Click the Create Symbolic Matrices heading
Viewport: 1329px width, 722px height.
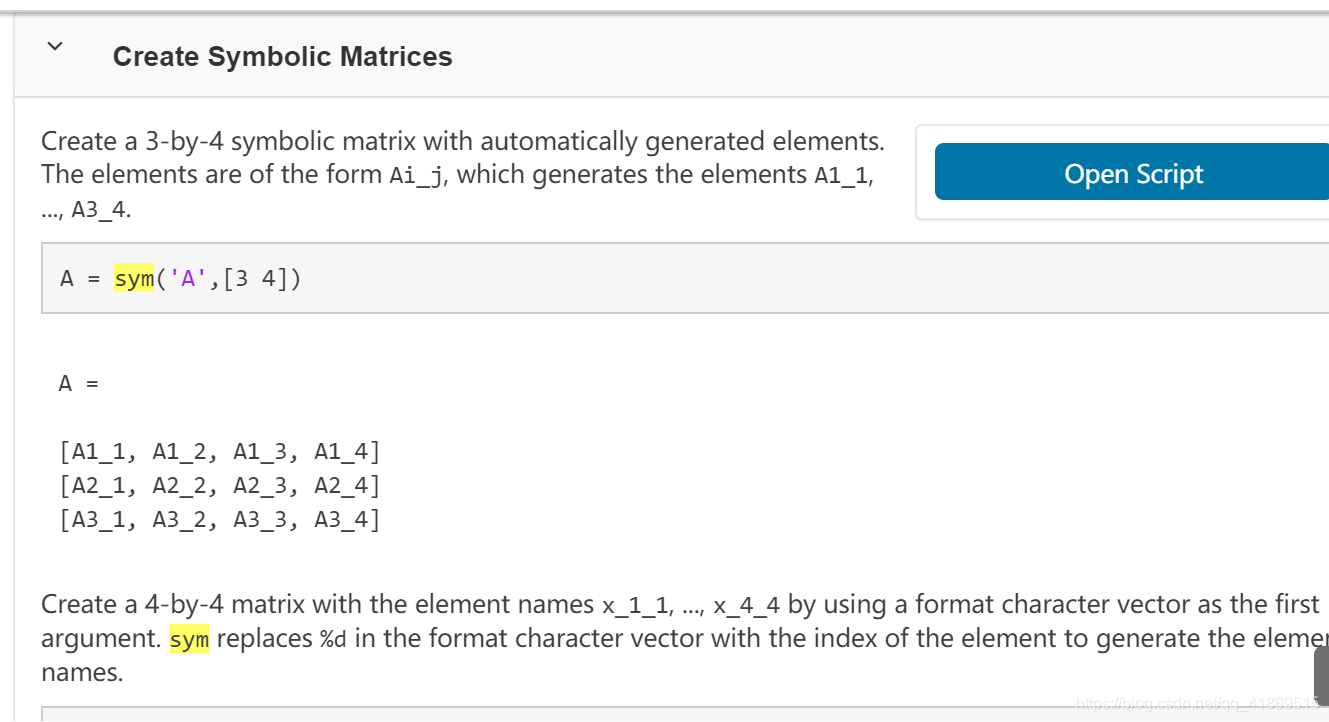click(x=282, y=57)
